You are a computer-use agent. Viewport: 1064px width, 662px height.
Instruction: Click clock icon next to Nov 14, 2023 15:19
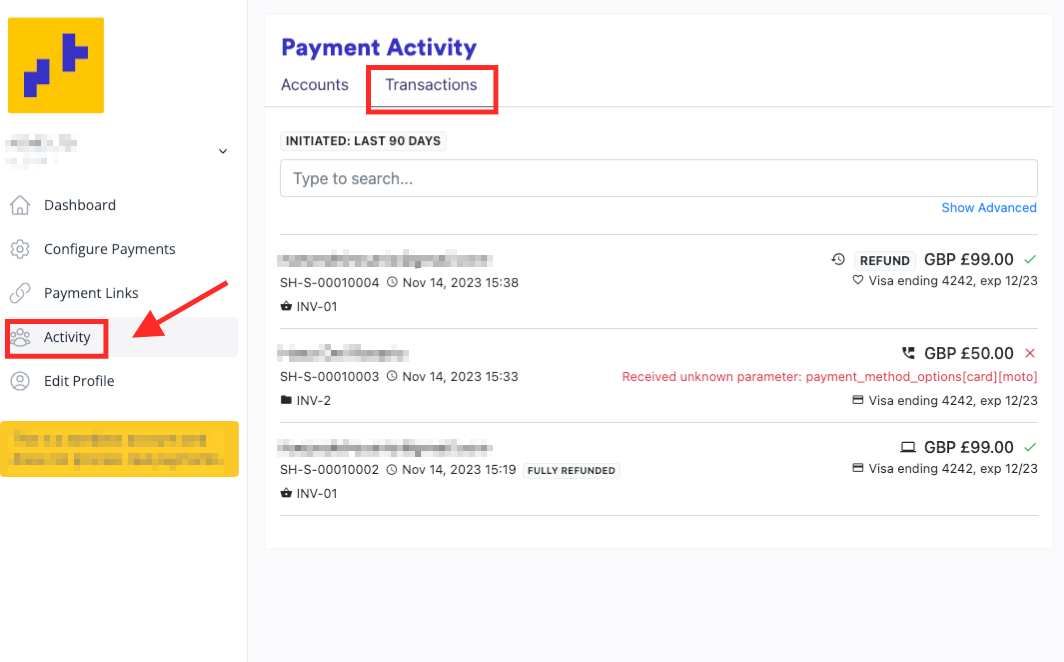tap(392, 469)
